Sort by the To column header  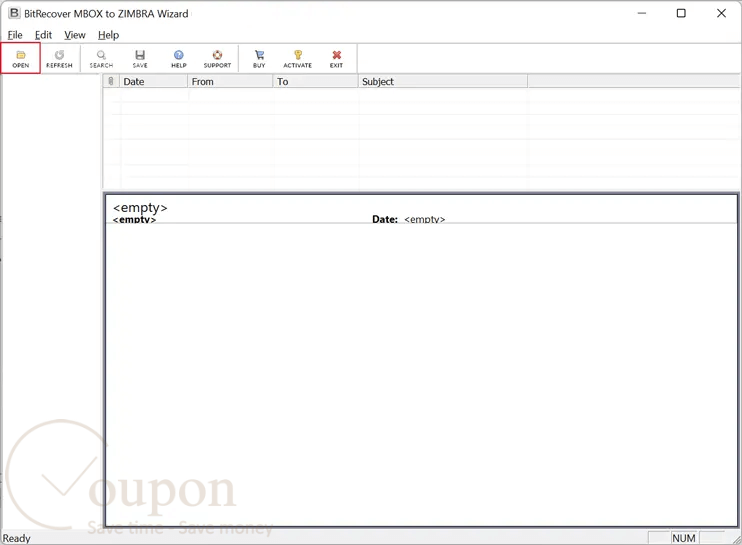click(315, 81)
